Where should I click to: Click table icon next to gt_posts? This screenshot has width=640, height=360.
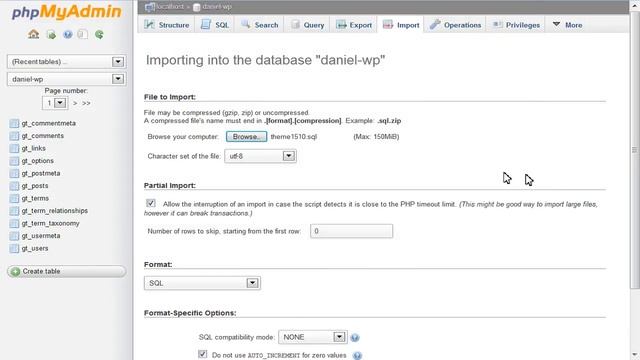click(14, 186)
